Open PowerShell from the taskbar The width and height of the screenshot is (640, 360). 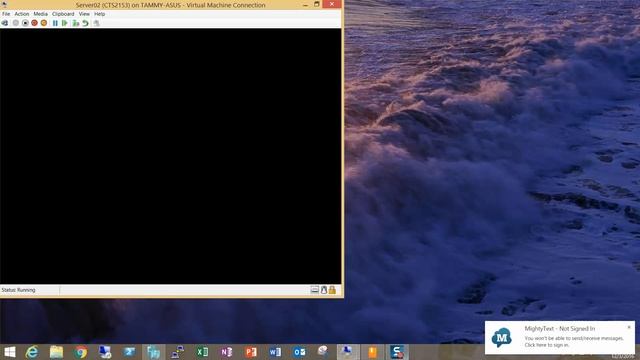[x=129, y=352]
